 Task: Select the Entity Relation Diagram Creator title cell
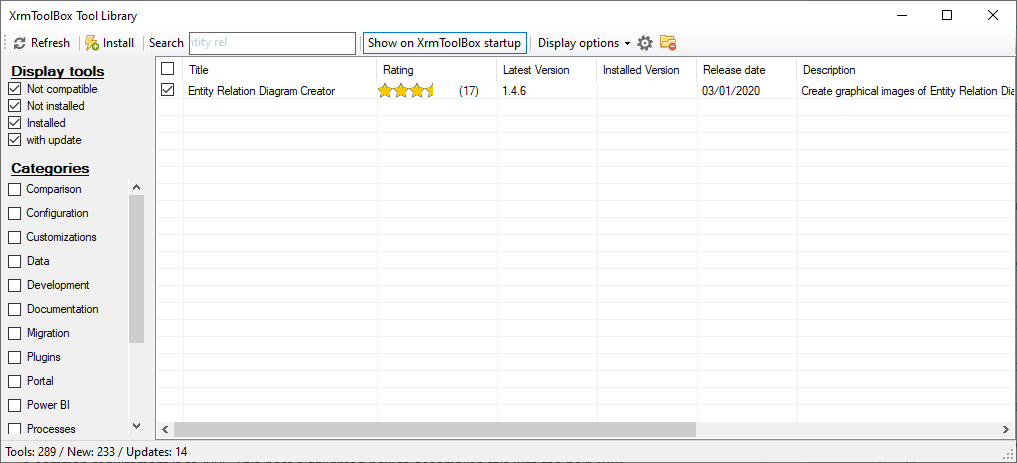[261, 91]
